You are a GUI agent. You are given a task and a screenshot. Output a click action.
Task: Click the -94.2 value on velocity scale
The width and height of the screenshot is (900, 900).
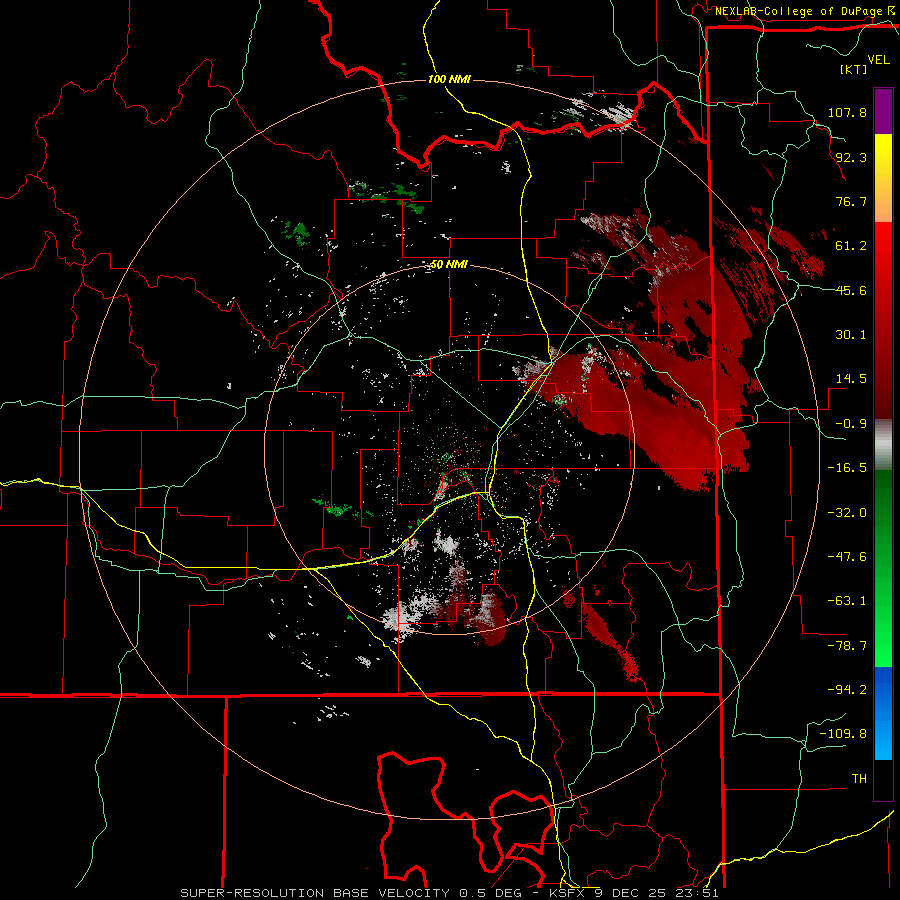pos(847,689)
